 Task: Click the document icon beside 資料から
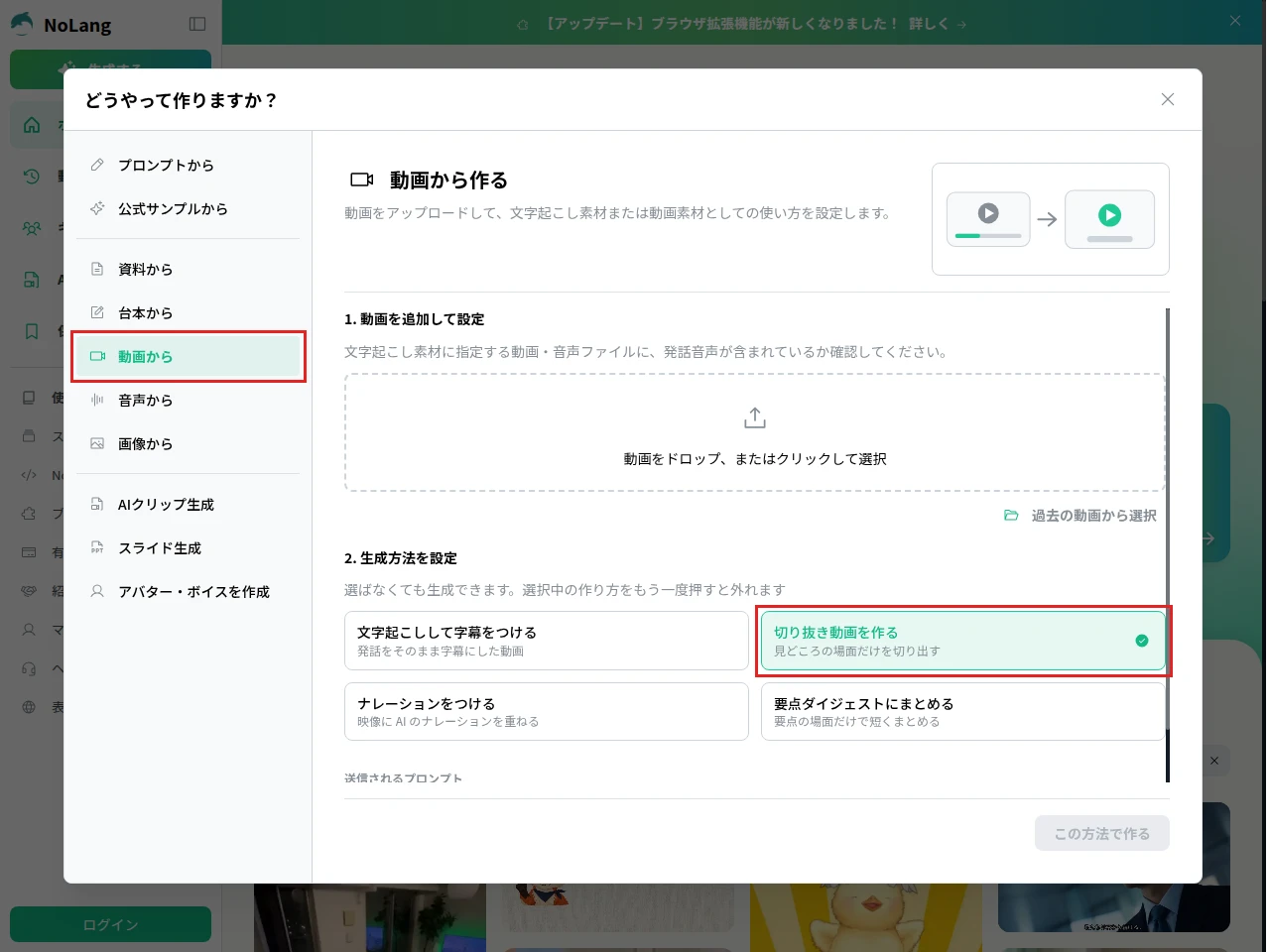coord(97,269)
